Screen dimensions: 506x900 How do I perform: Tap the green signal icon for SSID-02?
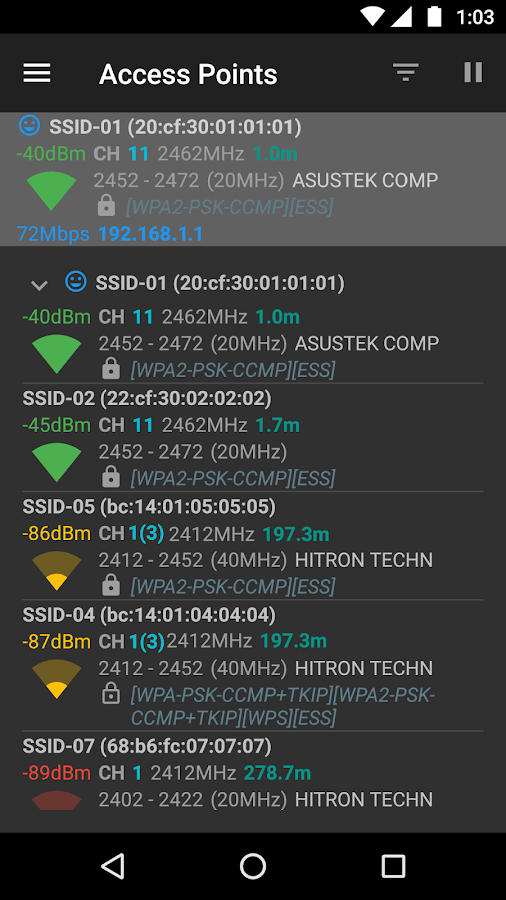click(56, 462)
